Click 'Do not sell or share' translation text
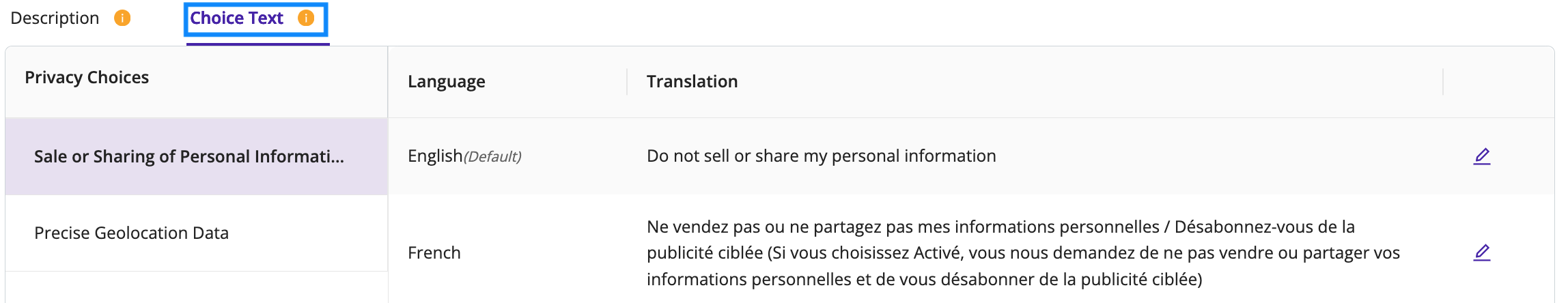1568x303 pixels. point(821,156)
